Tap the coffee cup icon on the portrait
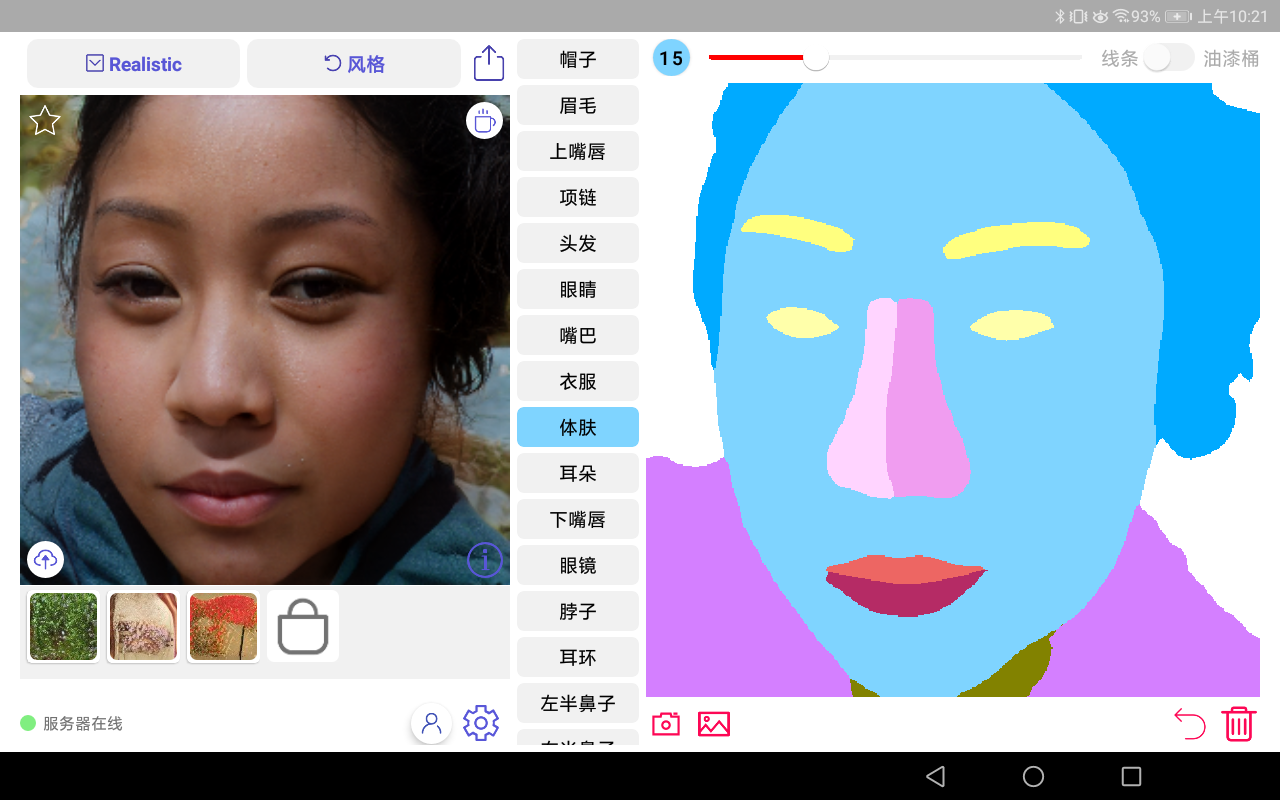This screenshot has height=800, width=1280. click(x=484, y=120)
